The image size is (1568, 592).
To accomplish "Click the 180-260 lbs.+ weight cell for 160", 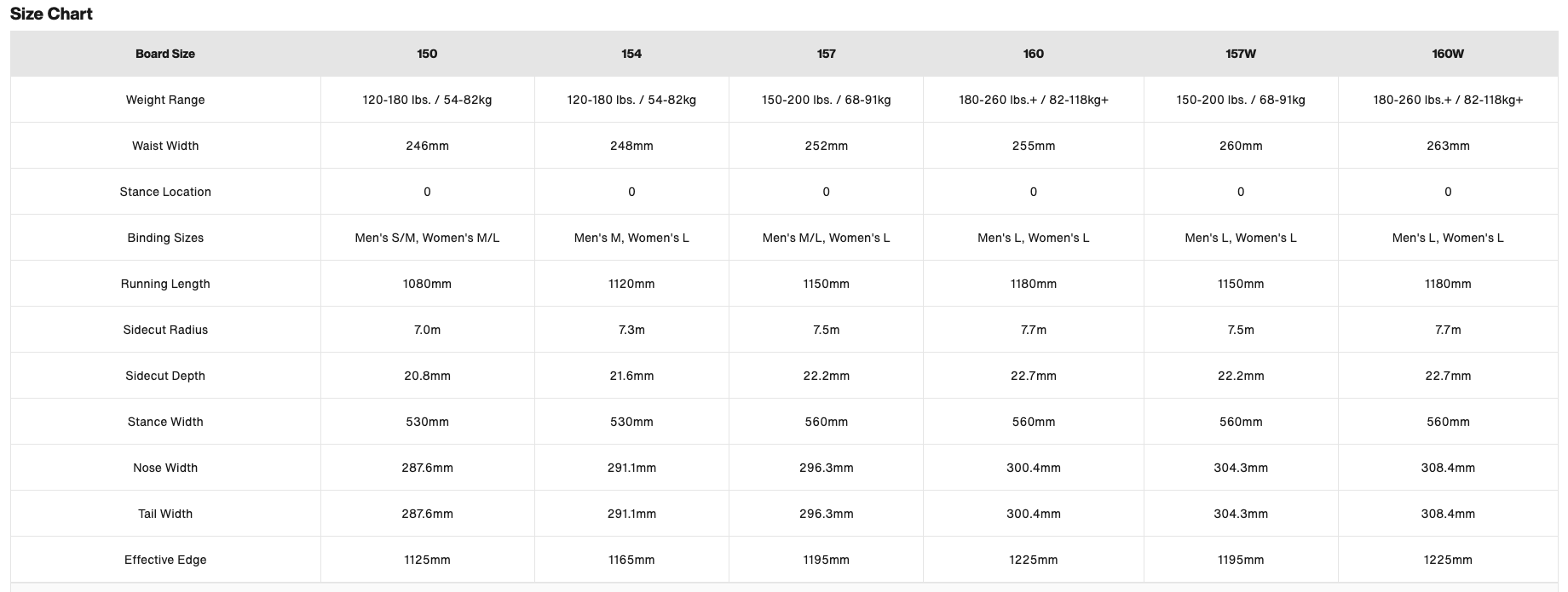I will [x=1034, y=100].
